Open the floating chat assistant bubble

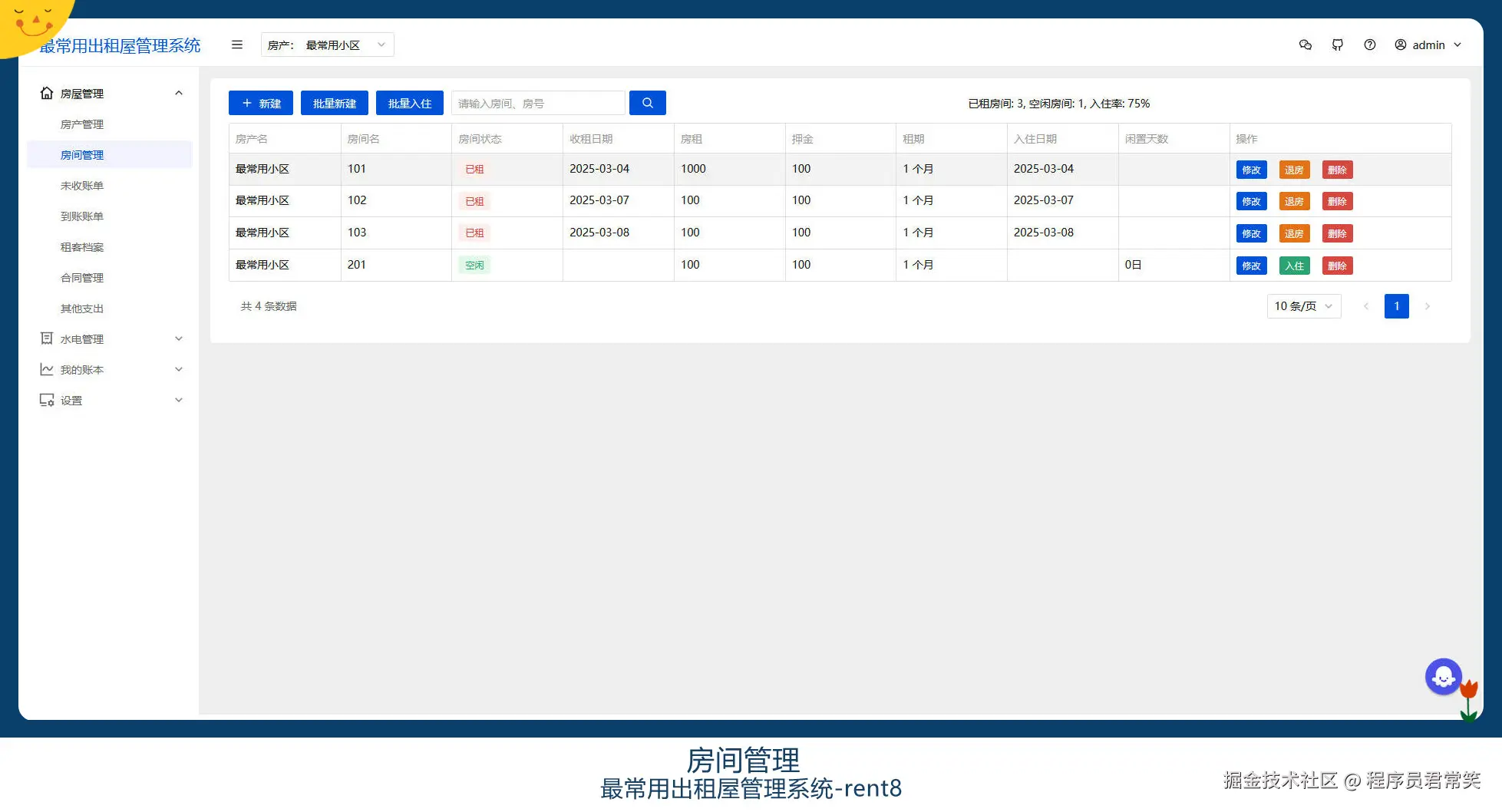coord(1444,676)
